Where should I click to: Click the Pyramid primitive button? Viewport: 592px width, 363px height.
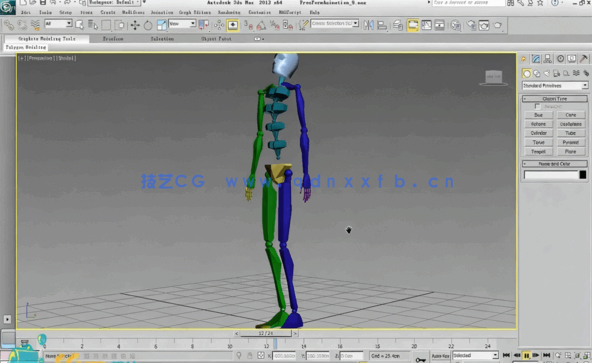pos(570,142)
